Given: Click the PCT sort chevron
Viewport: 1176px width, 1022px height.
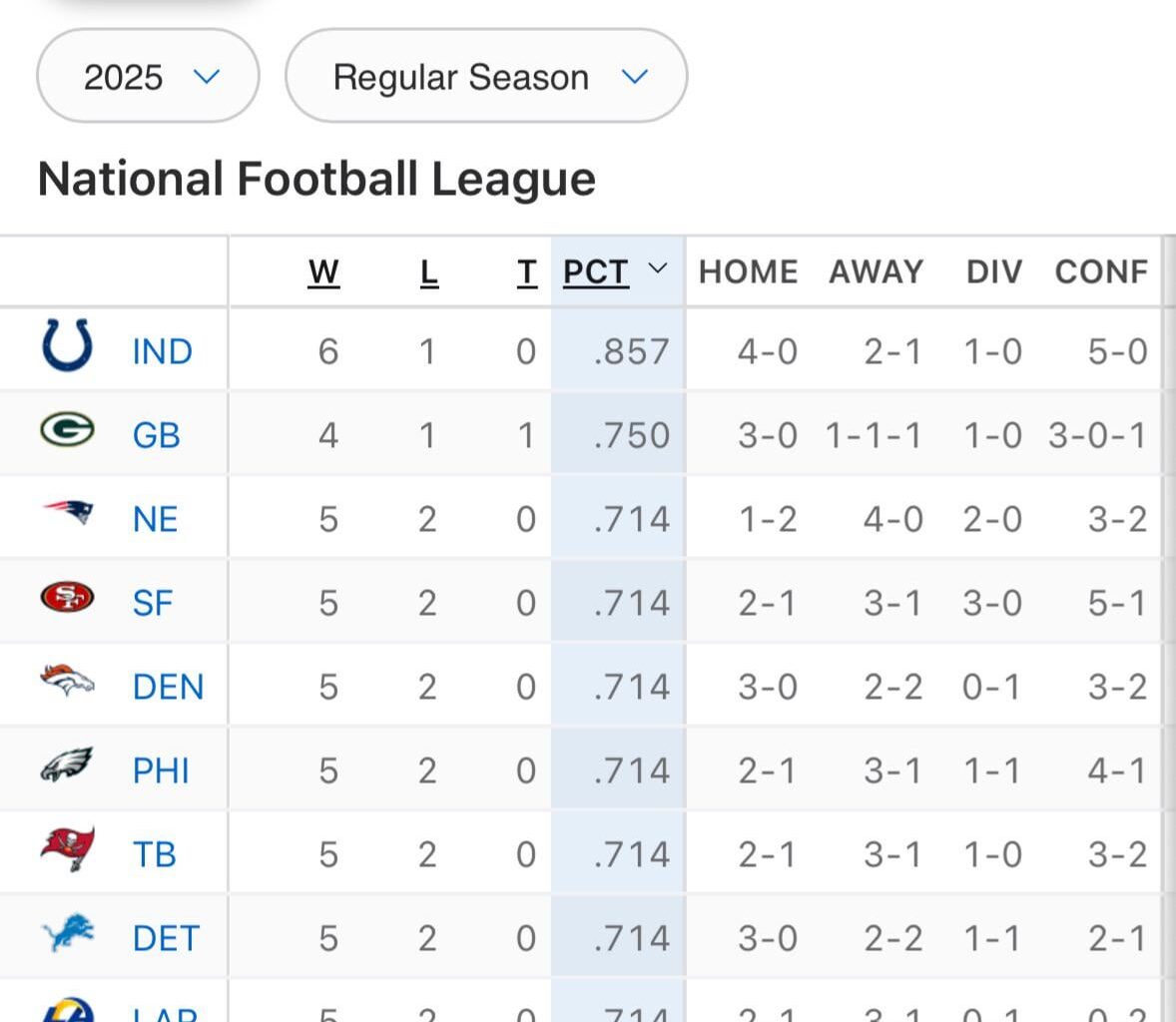Looking at the screenshot, I should [x=657, y=270].
